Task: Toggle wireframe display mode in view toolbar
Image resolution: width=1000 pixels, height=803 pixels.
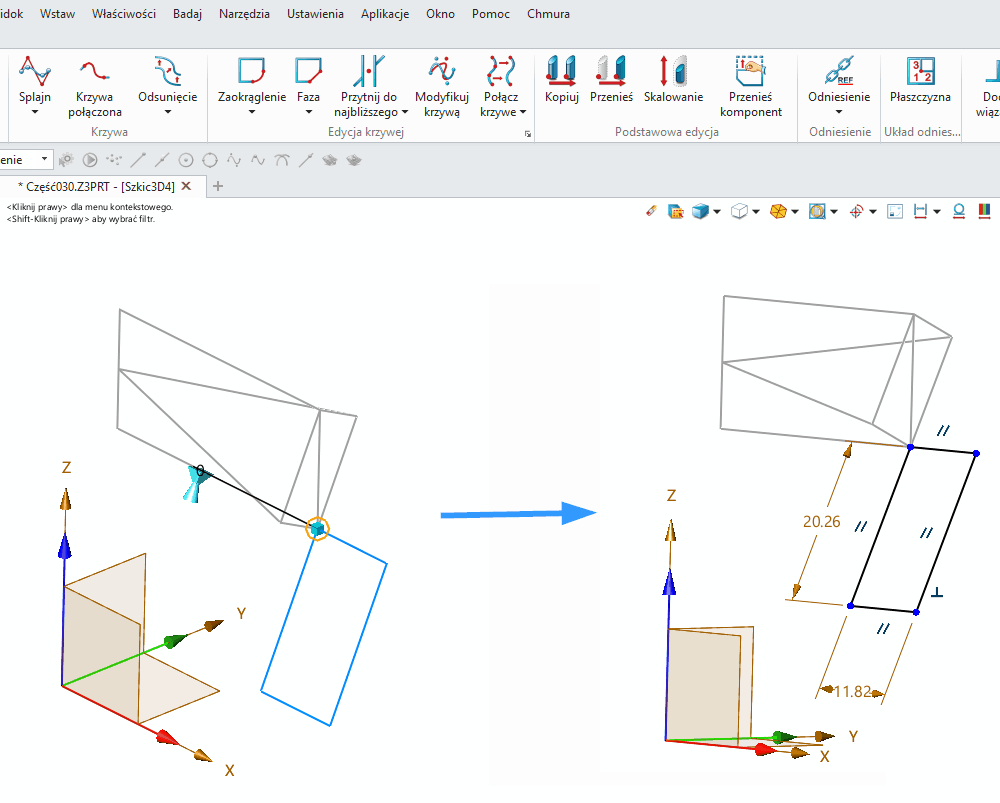Action: click(x=740, y=211)
